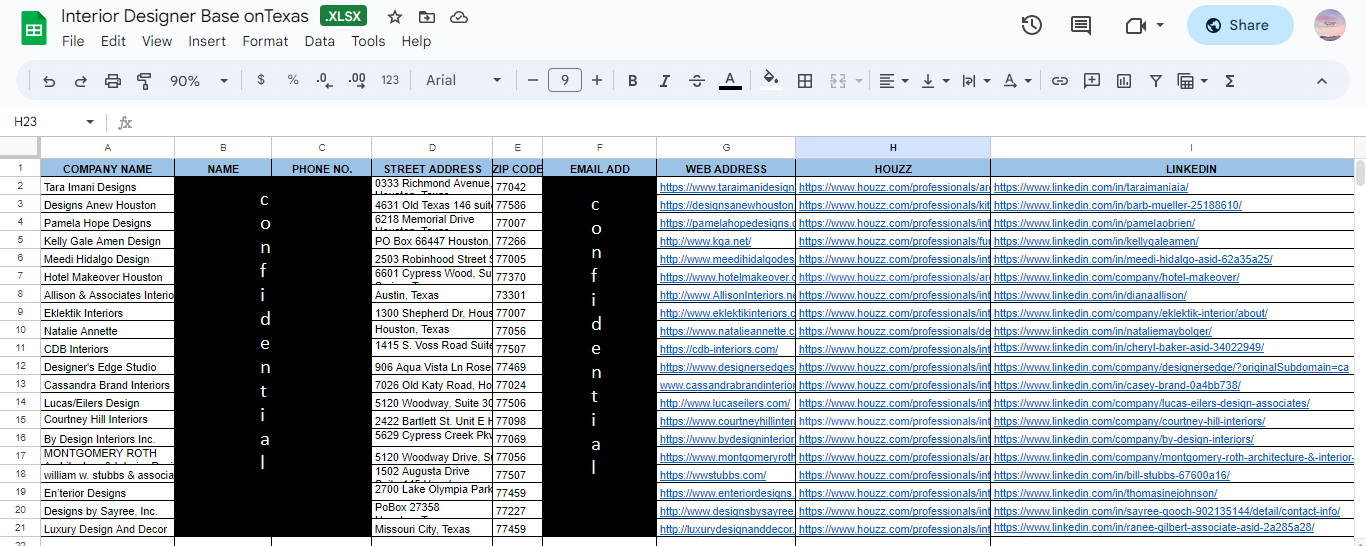The image size is (1366, 546).
Task: Open more number formats 123
Action: (390, 80)
